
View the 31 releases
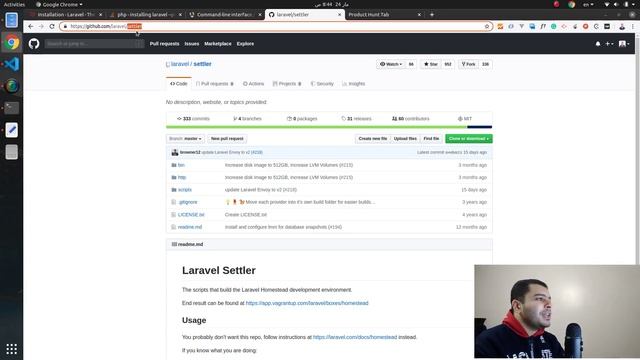356,118
